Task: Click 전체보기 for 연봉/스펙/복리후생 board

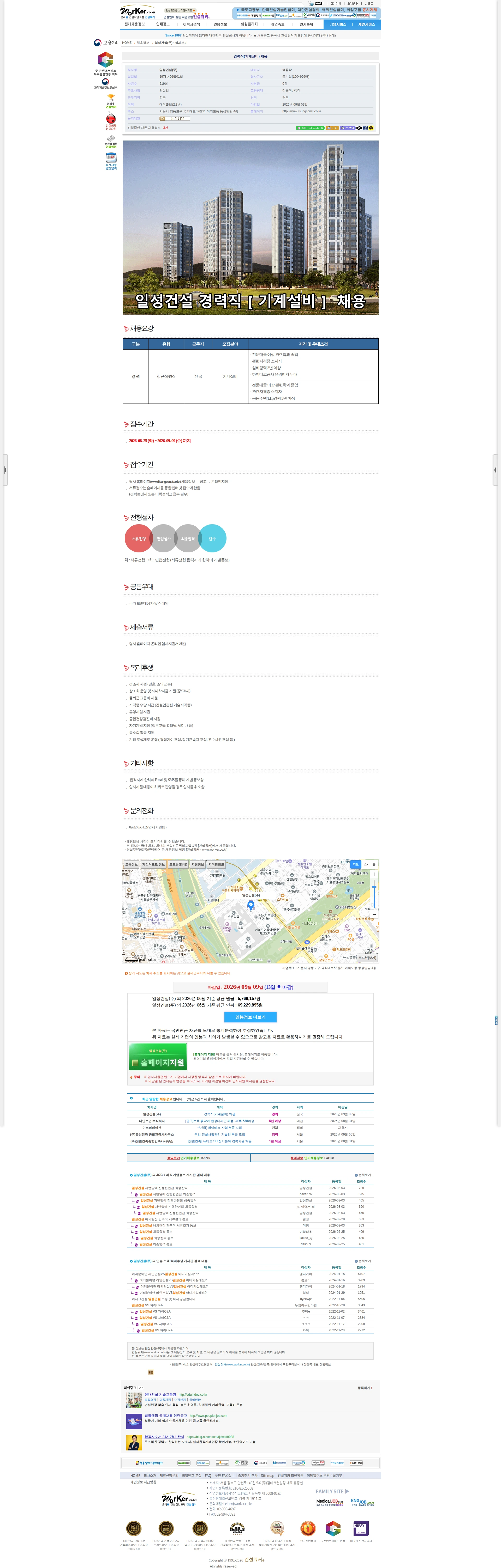Action: [363, 1261]
